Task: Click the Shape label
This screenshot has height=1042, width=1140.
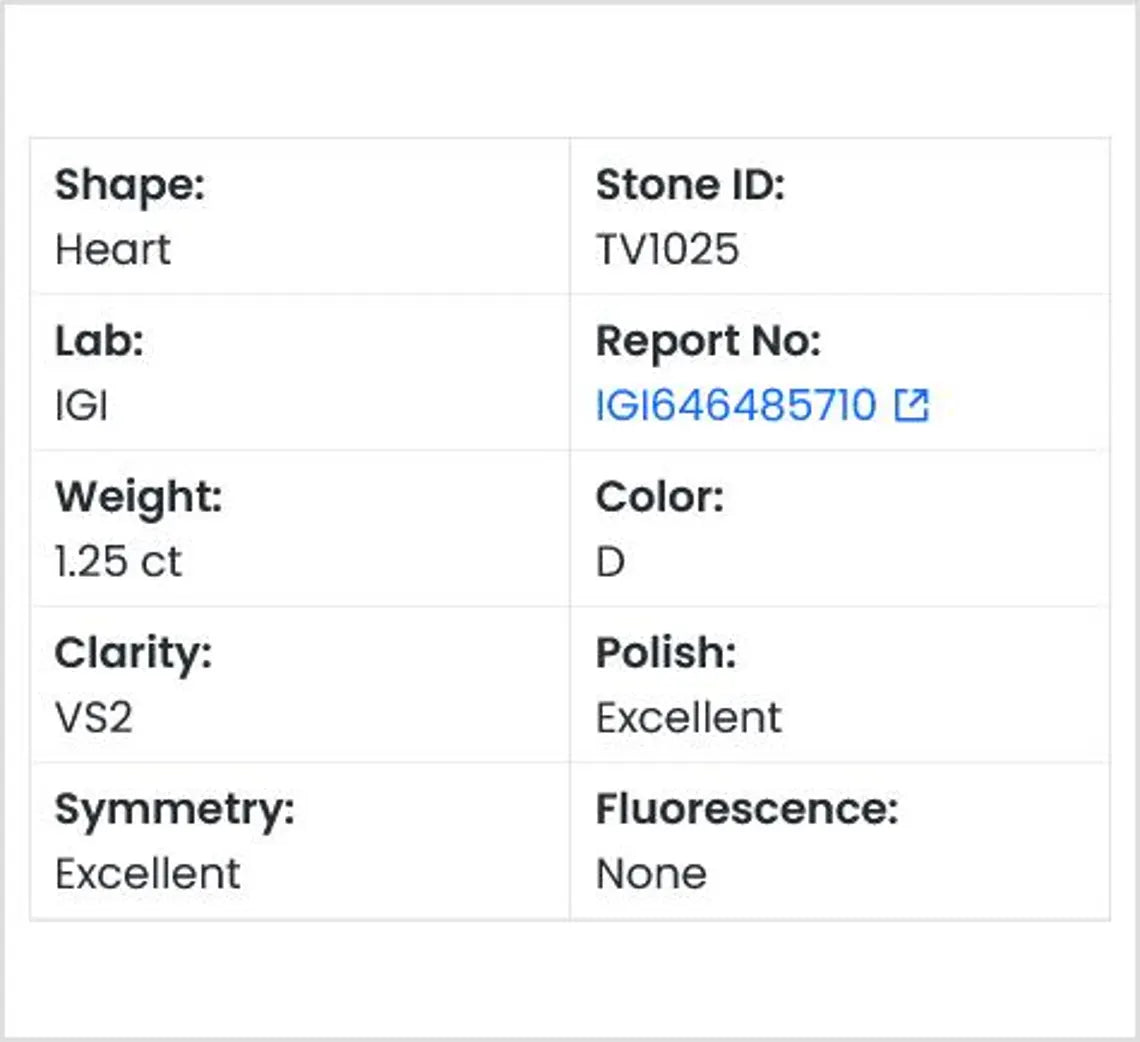Action: (x=129, y=186)
